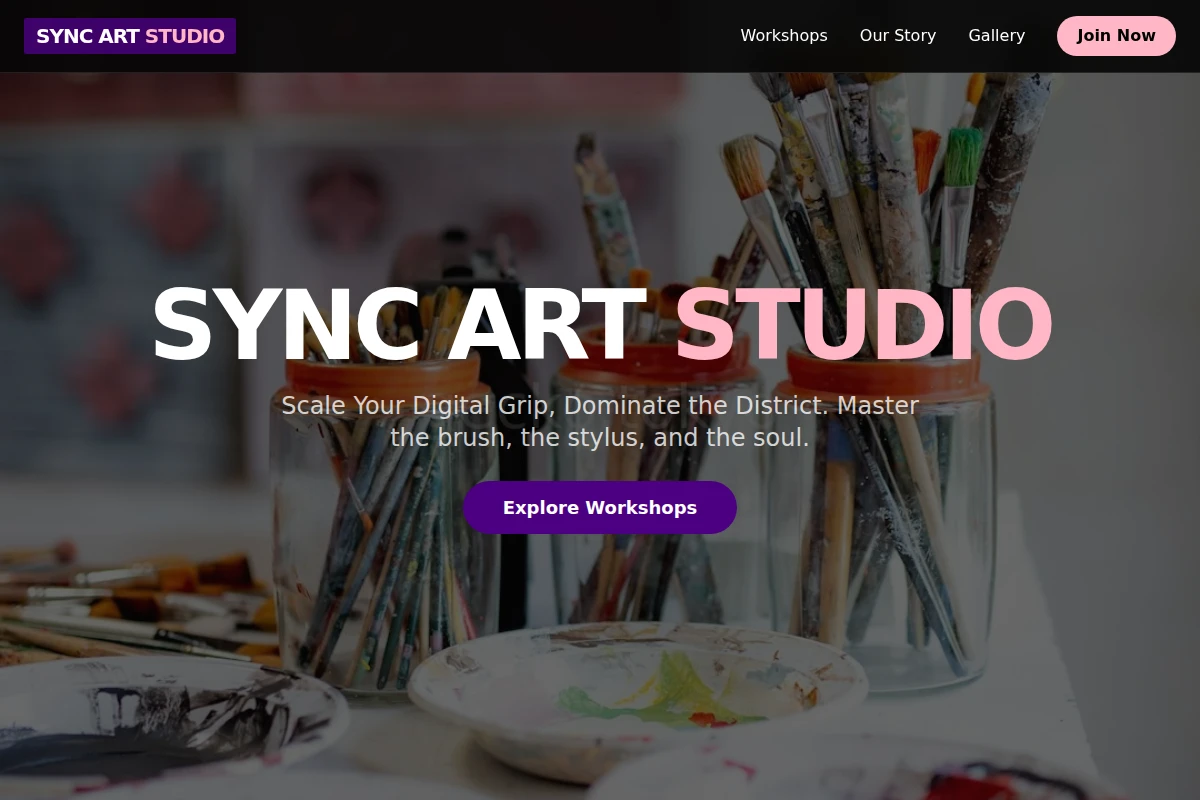Open the Gallery nav link
The image size is (1200, 800).
pyautogui.click(x=997, y=36)
